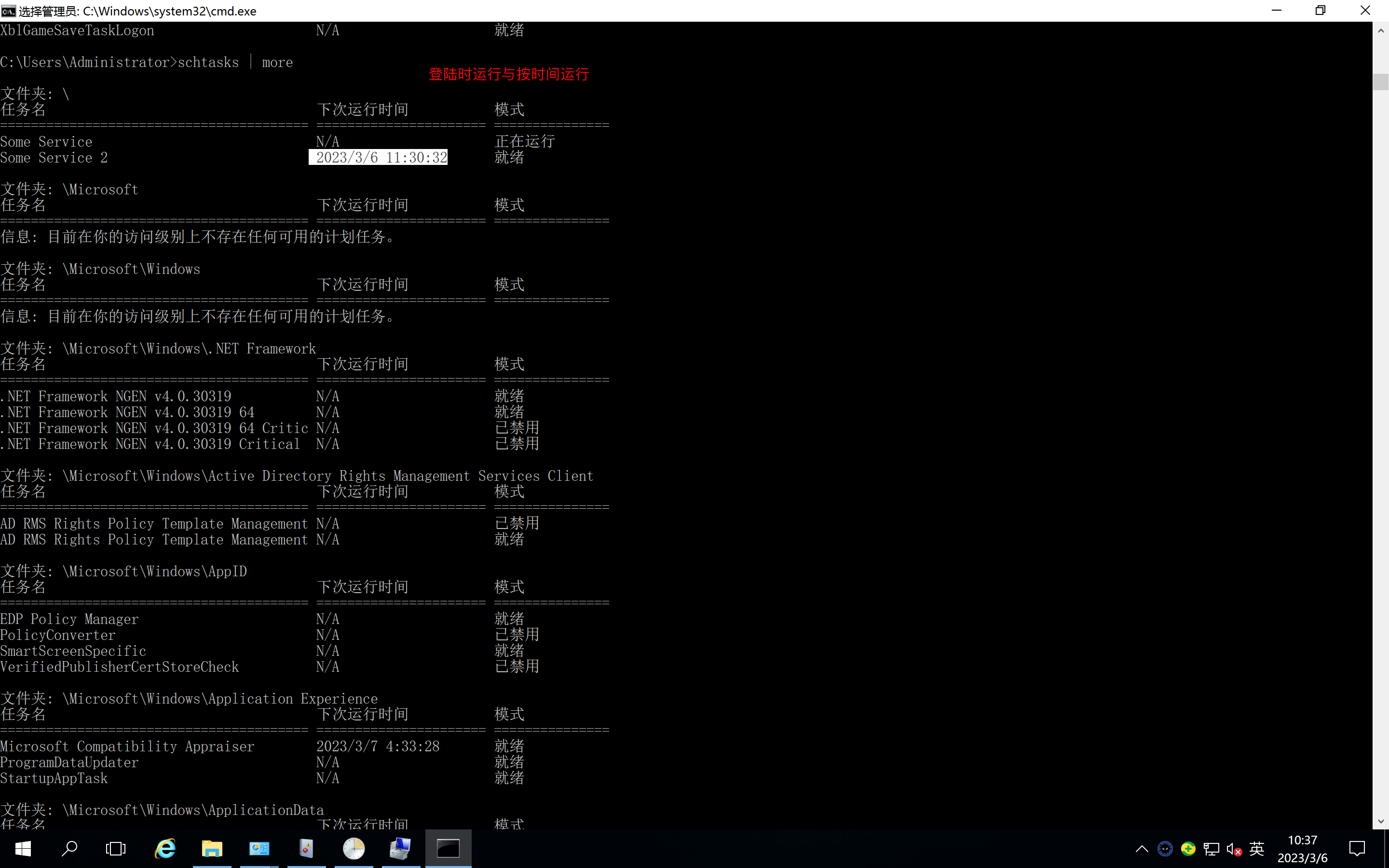Click the 'Active Directory Rights Management Services Client' folder line

click(x=297, y=476)
